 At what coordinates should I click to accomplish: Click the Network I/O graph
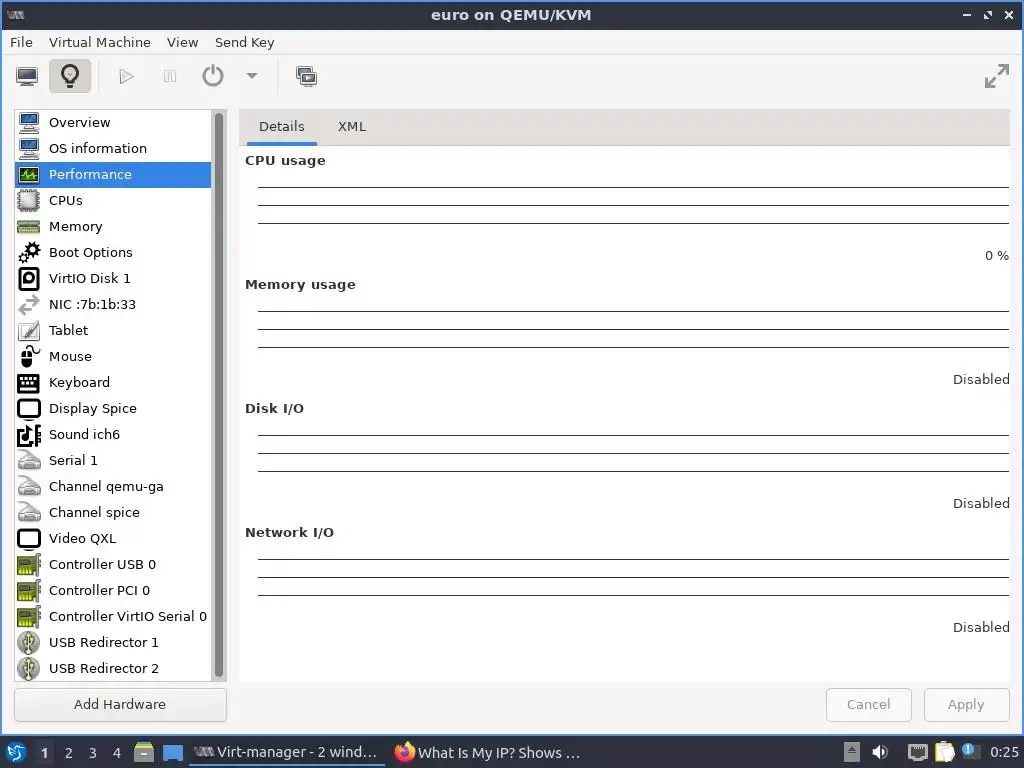pyautogui.click(x=633, y=579)
